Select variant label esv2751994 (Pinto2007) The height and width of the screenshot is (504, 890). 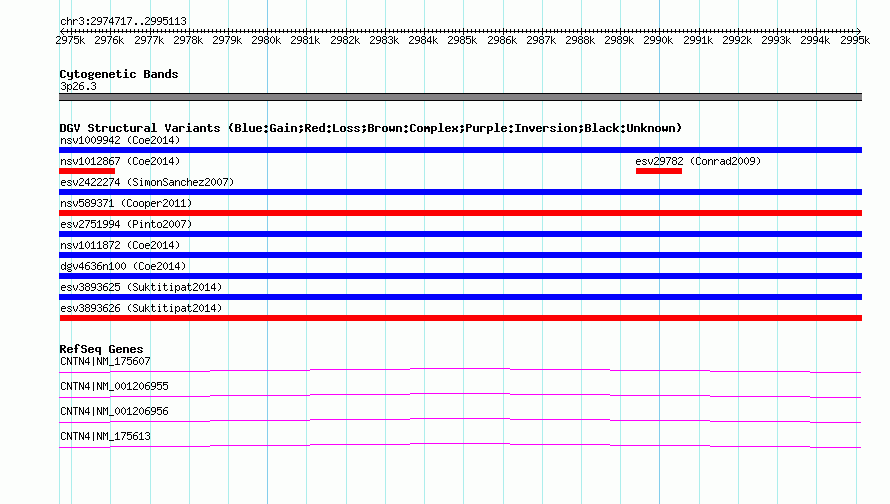[x=126, y=224]
